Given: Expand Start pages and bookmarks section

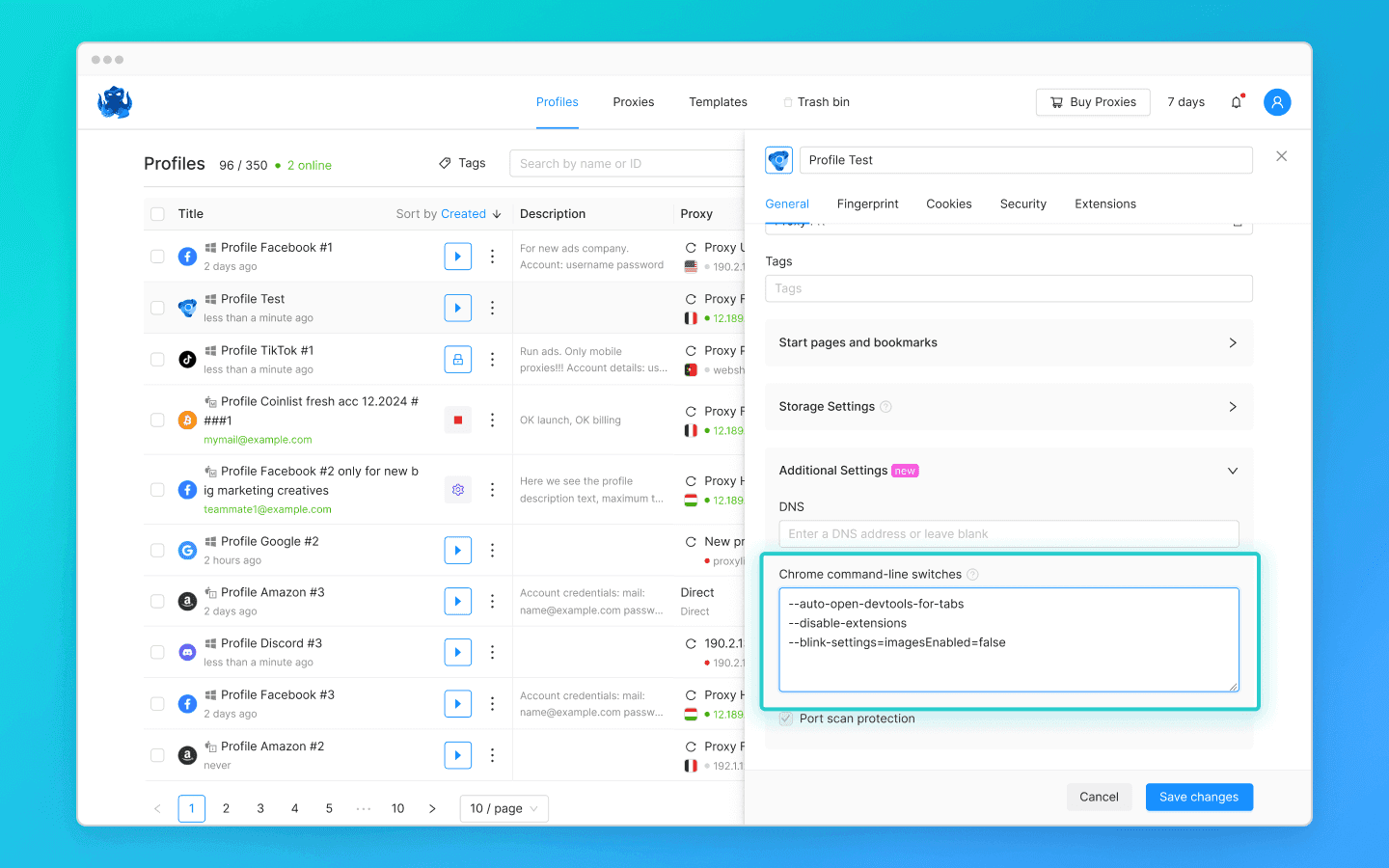Looking at the screenshot, I should [x=1009, y=342].
